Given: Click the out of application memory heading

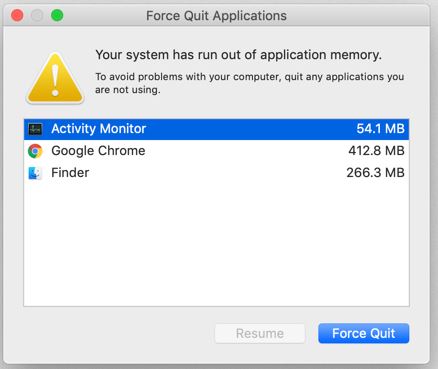Looking at the screenshot, I should click(238, 55).
